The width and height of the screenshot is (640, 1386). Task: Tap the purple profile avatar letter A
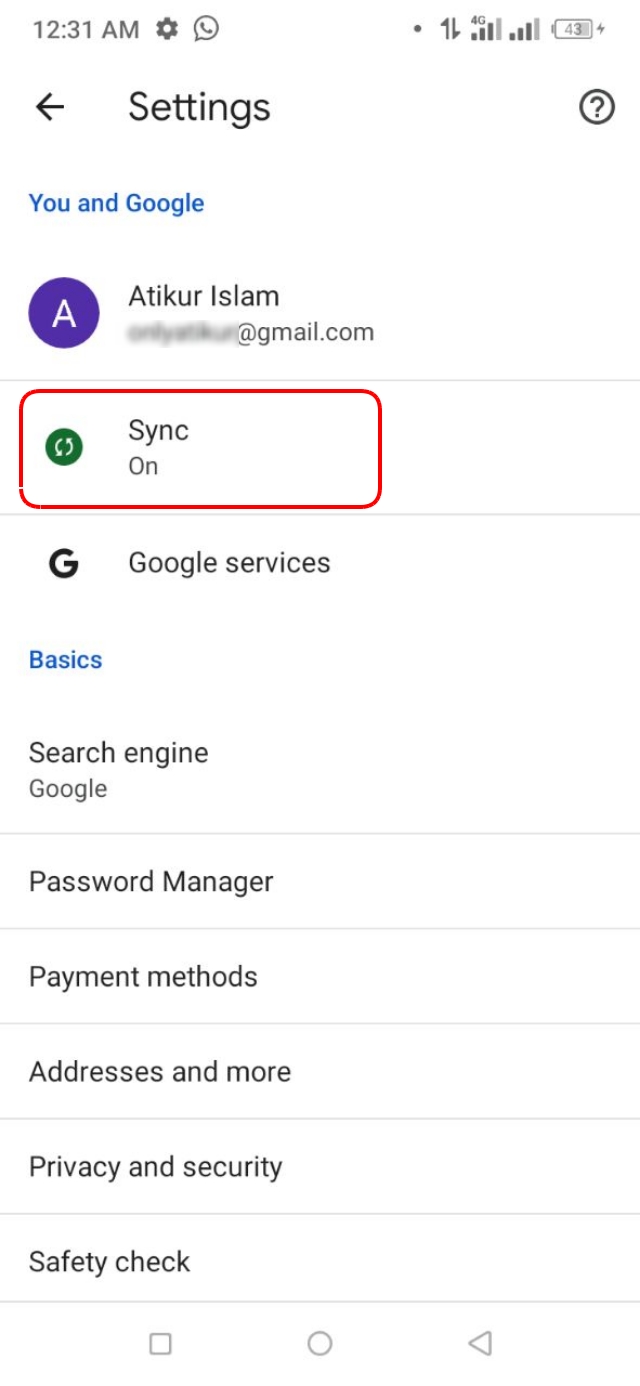pos(63,312)
